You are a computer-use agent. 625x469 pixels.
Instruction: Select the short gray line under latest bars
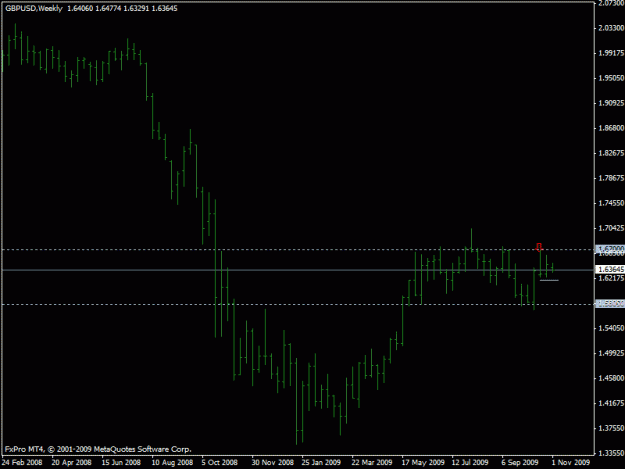[x=549, y=280]
